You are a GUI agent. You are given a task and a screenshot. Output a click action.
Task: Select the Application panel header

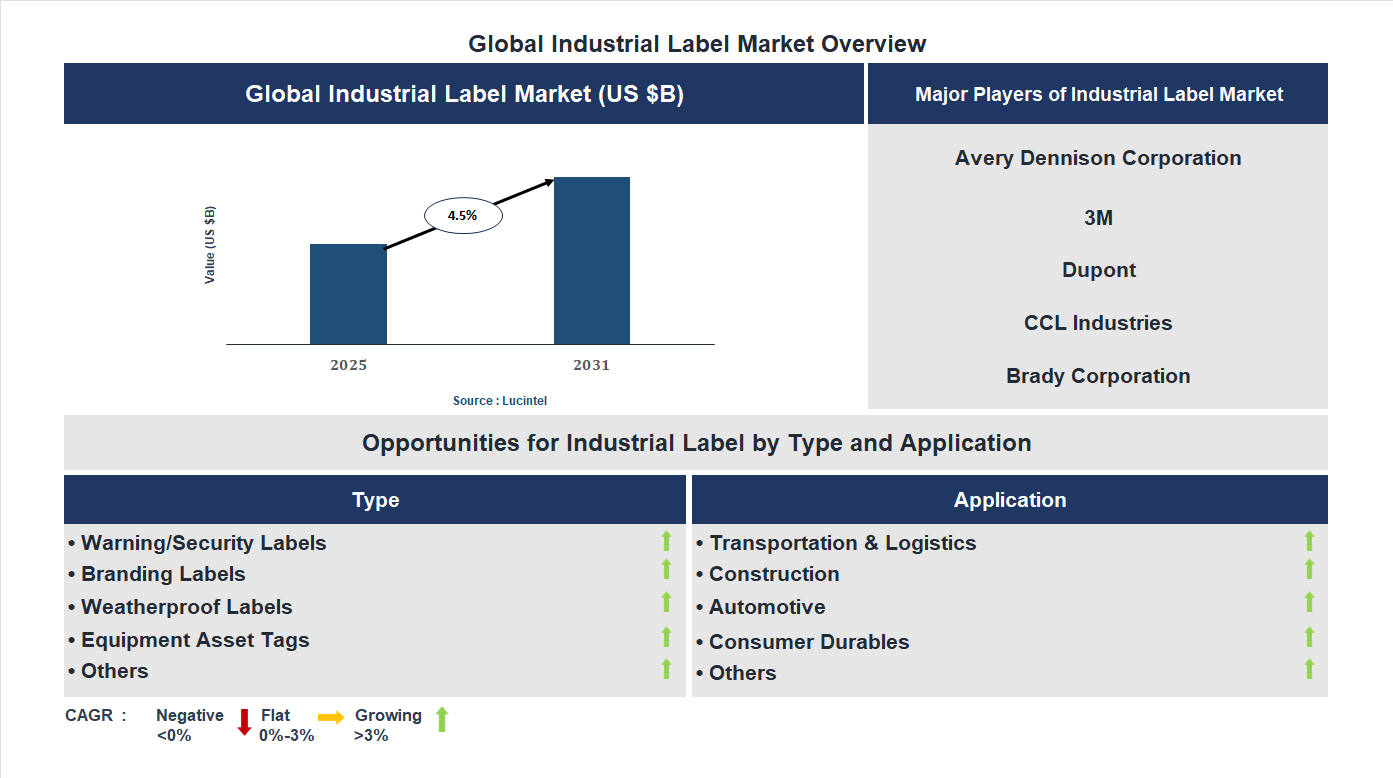click(x=1010, y=499)
